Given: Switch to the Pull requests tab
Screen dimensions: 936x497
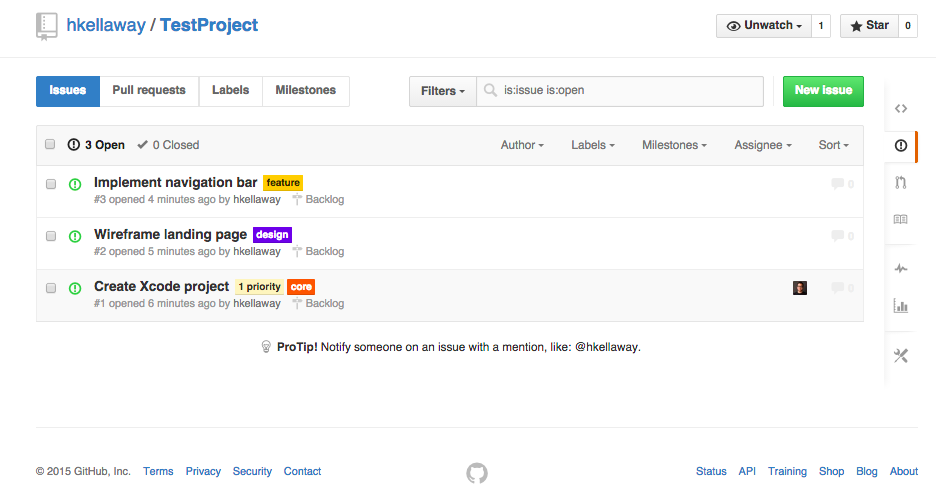Looking at the screenshot, I should 149,91.
